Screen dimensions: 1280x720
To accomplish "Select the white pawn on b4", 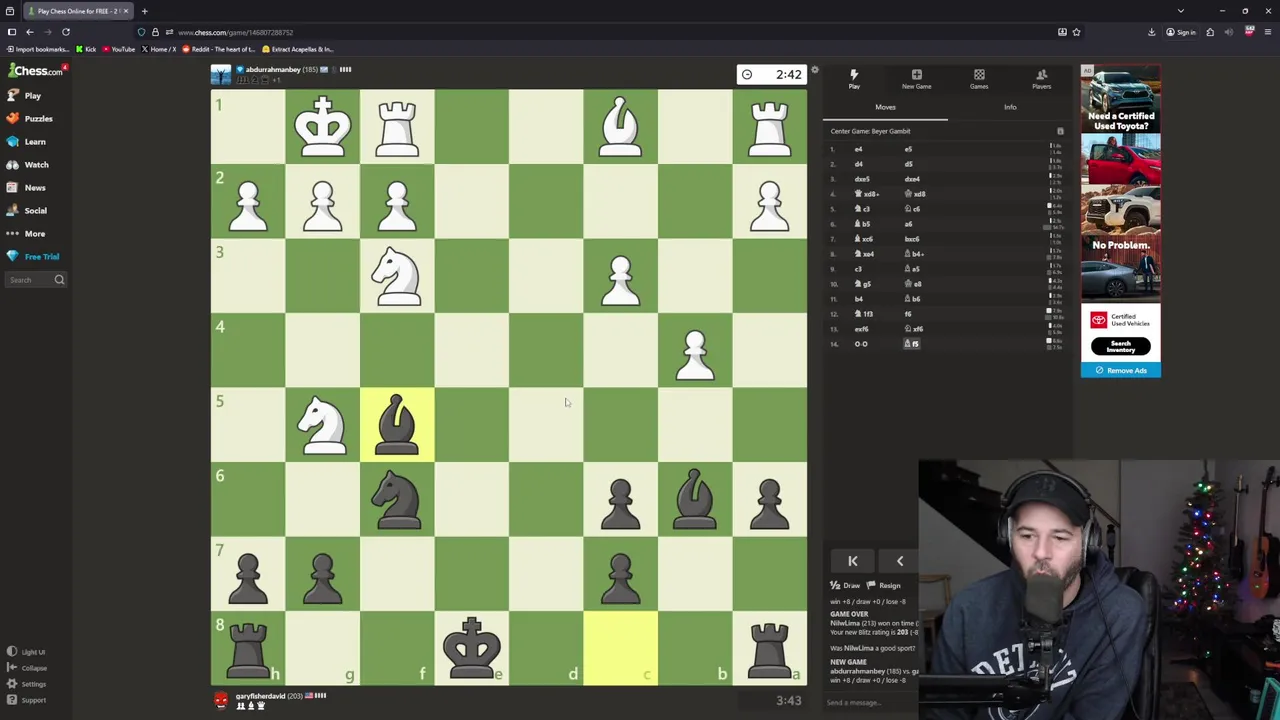I will [x=695, y=354].
